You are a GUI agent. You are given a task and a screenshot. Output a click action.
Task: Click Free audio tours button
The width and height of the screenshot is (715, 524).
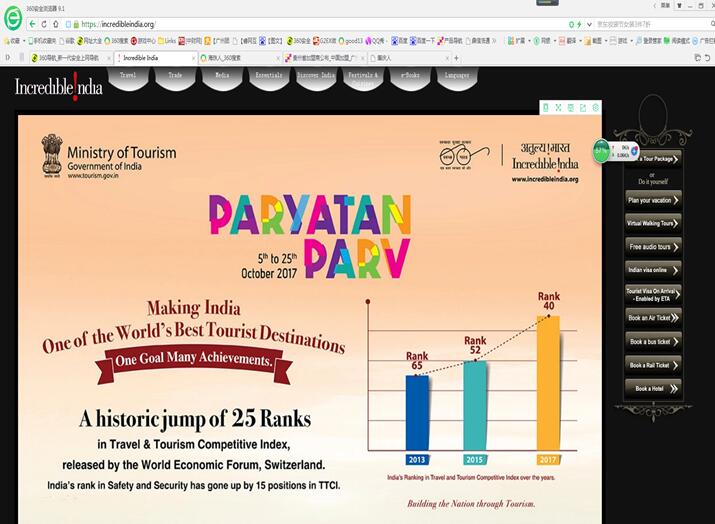(x=653, y=247)
